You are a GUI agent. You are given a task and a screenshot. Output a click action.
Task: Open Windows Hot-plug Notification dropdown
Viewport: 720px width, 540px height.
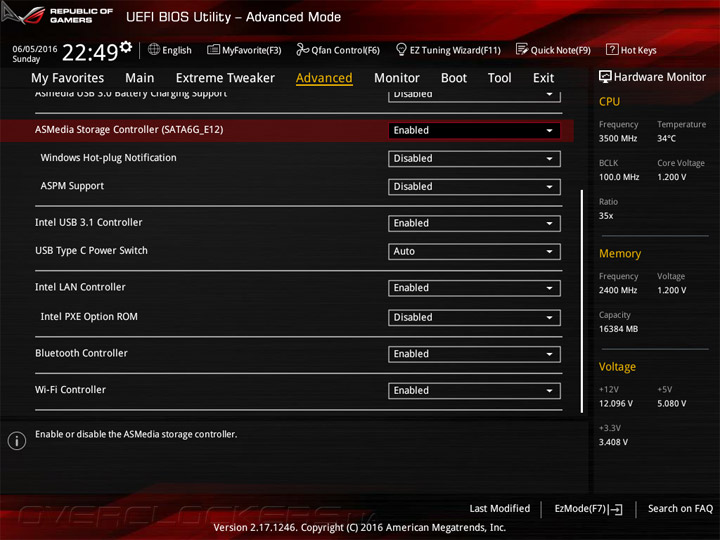click(474, 159)
